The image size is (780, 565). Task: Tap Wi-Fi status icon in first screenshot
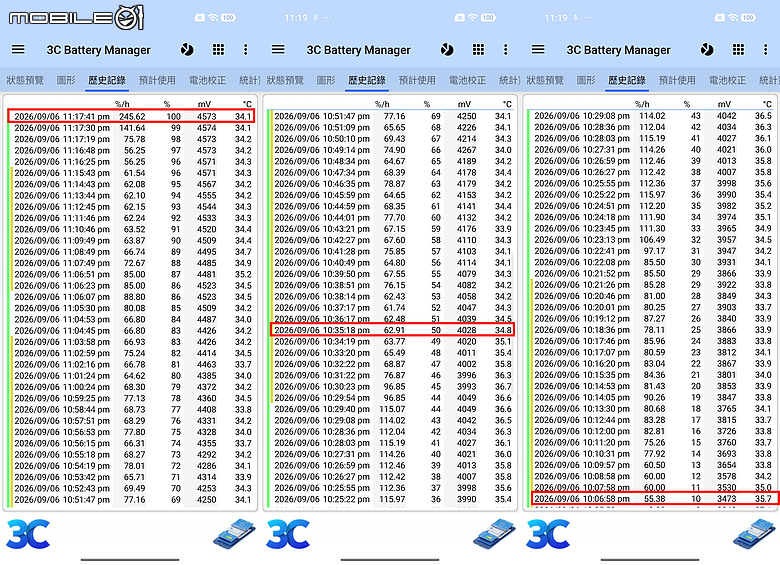[x=213, y=18]
